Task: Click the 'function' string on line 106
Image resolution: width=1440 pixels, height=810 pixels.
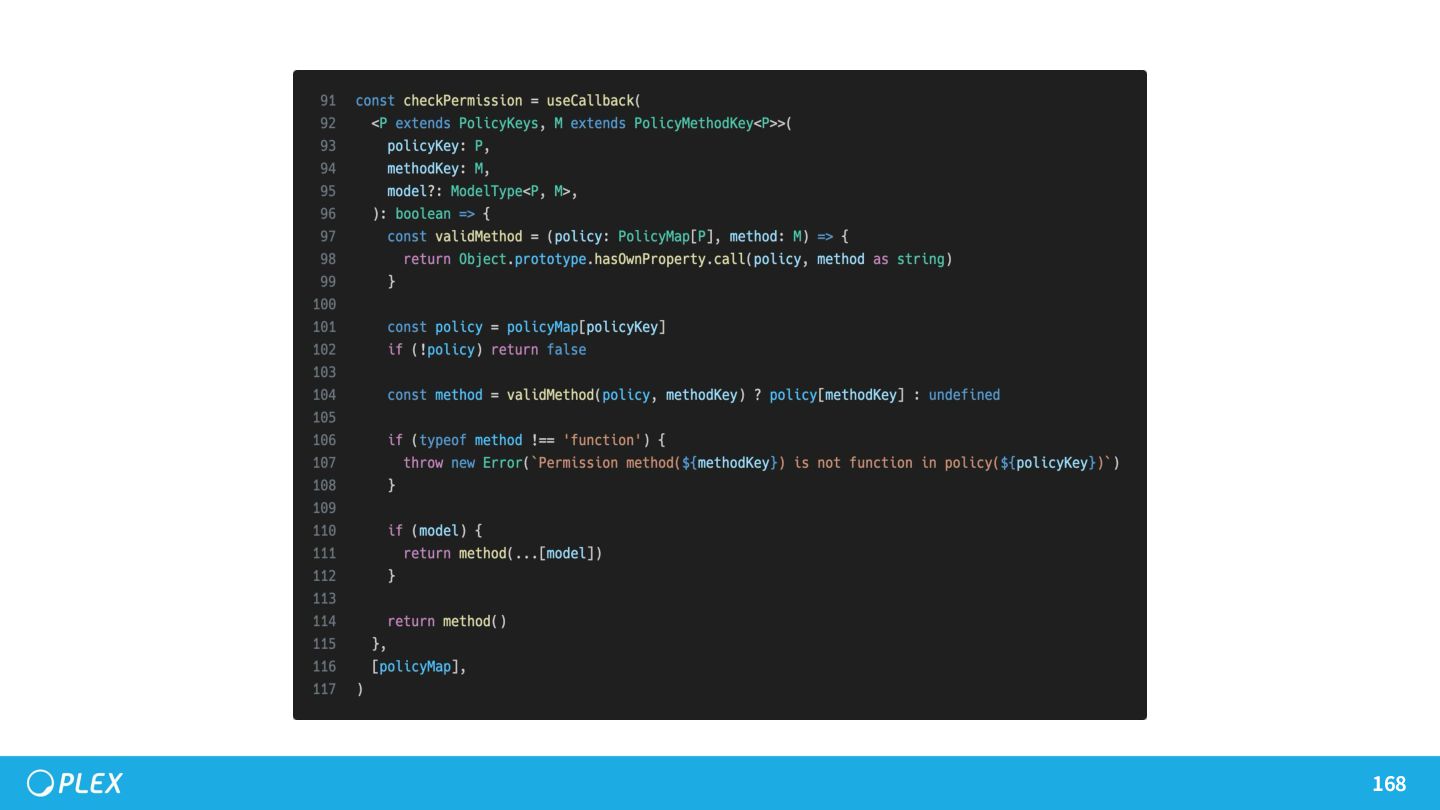Action: pos(602,440)
